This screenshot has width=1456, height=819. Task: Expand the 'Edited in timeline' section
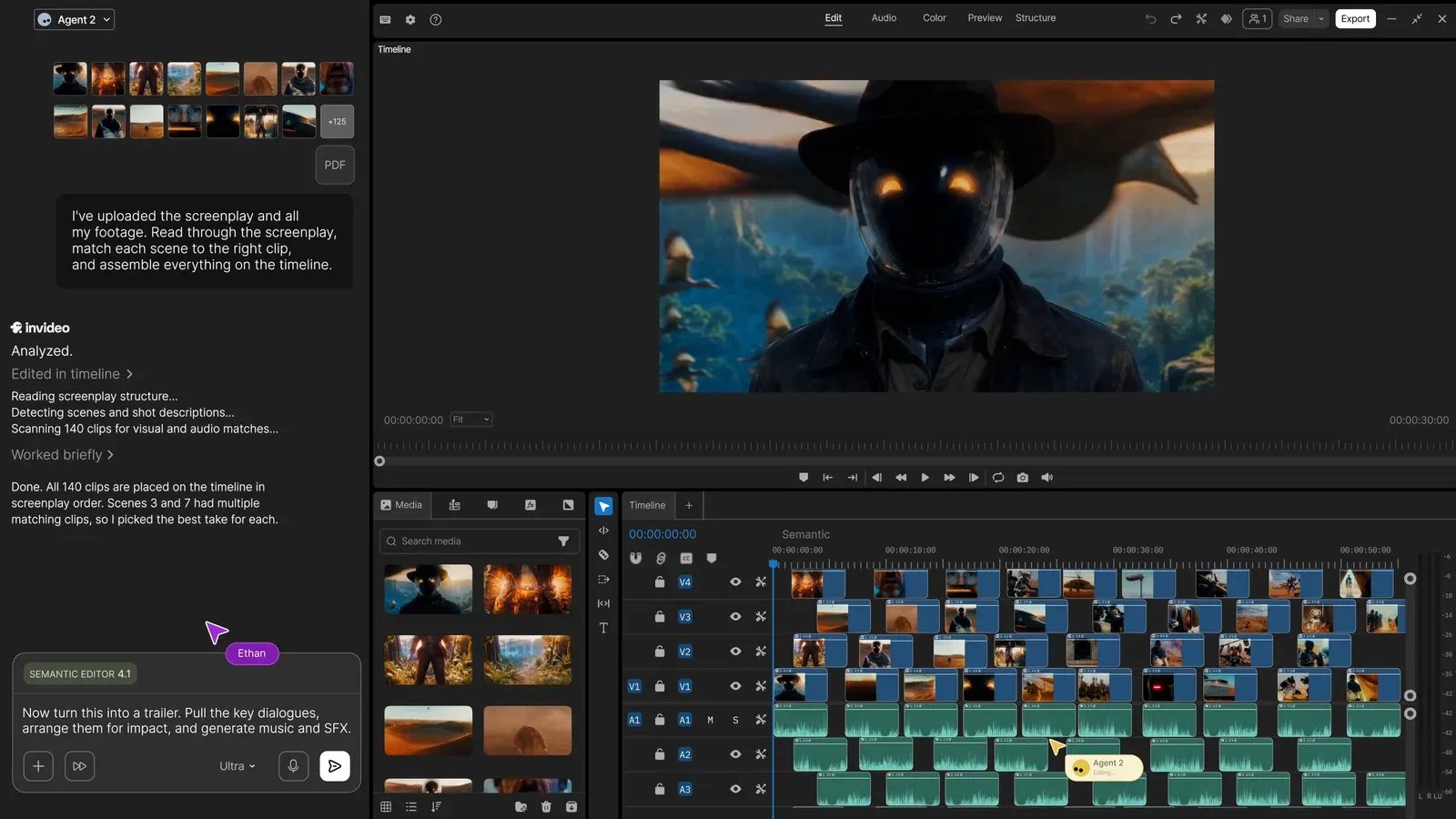(72, 374)
